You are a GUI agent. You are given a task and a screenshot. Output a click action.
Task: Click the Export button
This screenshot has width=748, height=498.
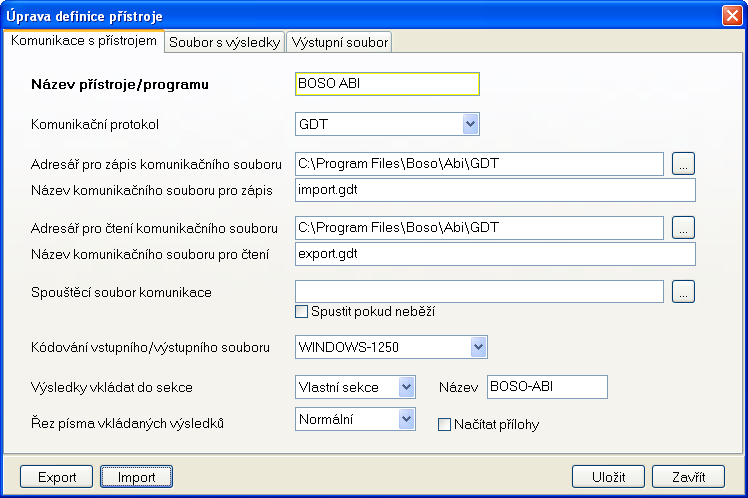(x=57, y=477)
